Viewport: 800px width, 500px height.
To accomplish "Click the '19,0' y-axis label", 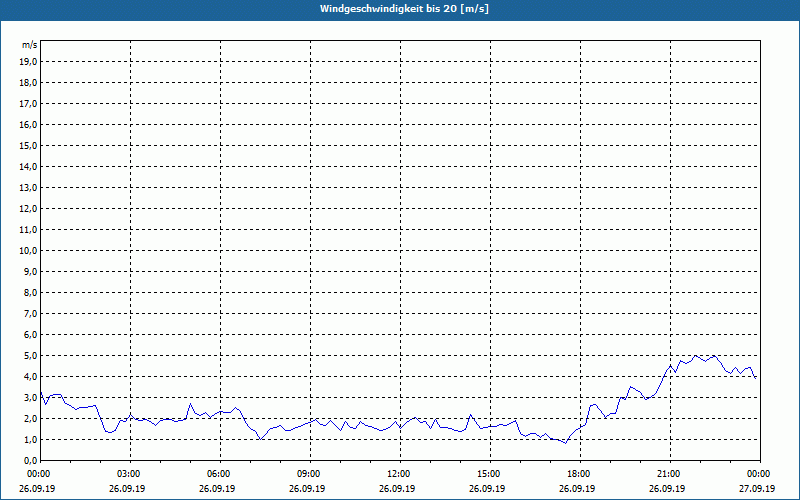I will click(x=28, y=62).
